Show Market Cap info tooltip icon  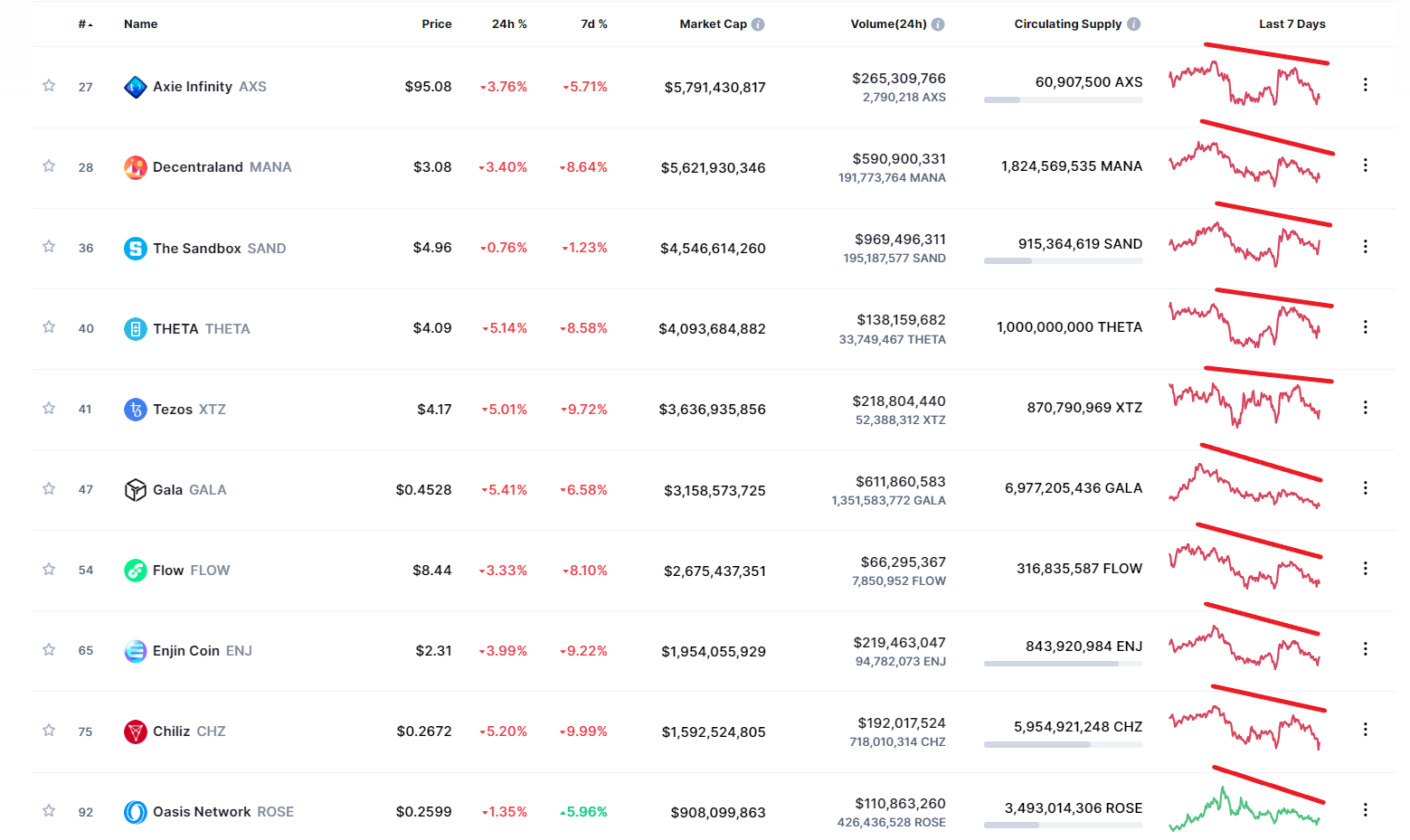(758, 24)
